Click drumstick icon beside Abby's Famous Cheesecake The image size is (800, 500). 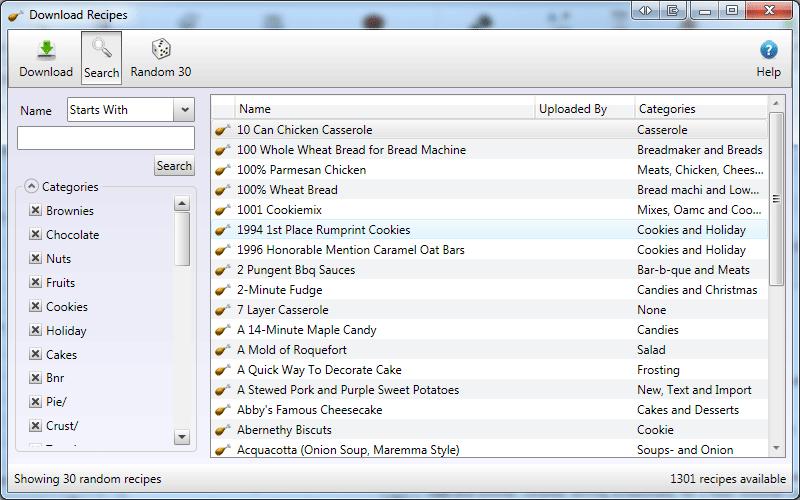(x=222, y=410)
